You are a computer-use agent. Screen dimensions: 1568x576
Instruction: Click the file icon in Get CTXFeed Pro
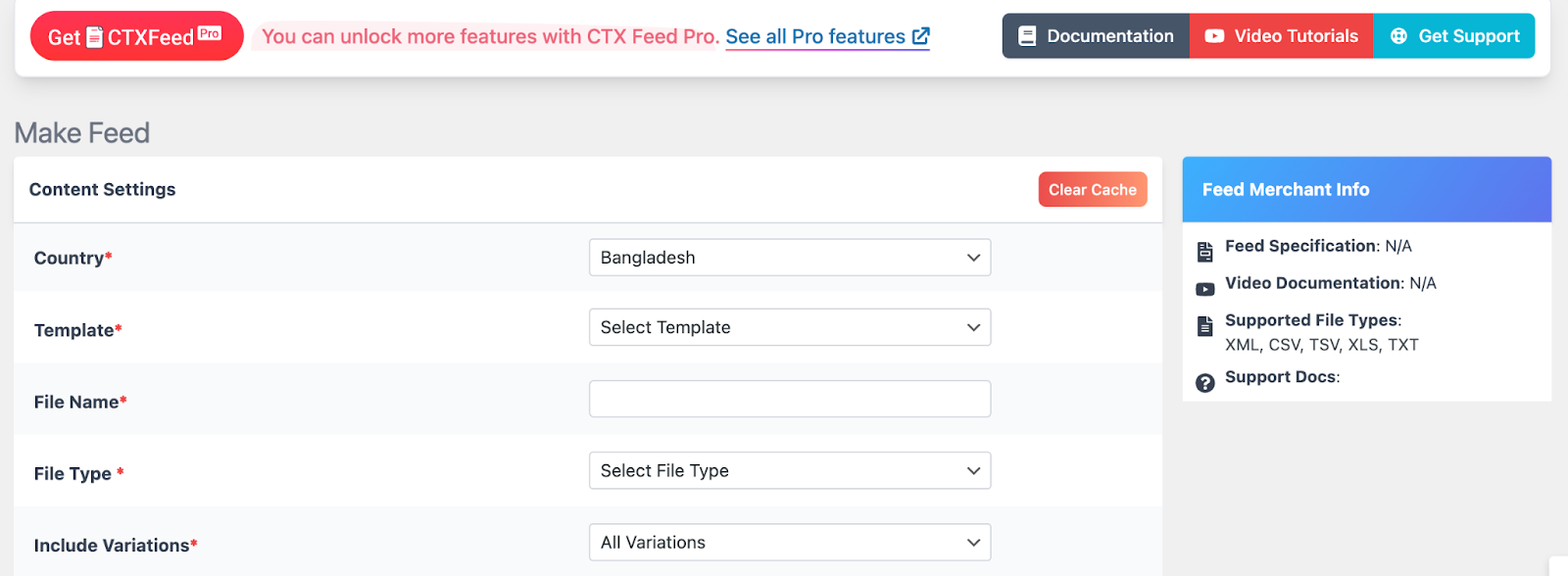(x=95, y=37)
